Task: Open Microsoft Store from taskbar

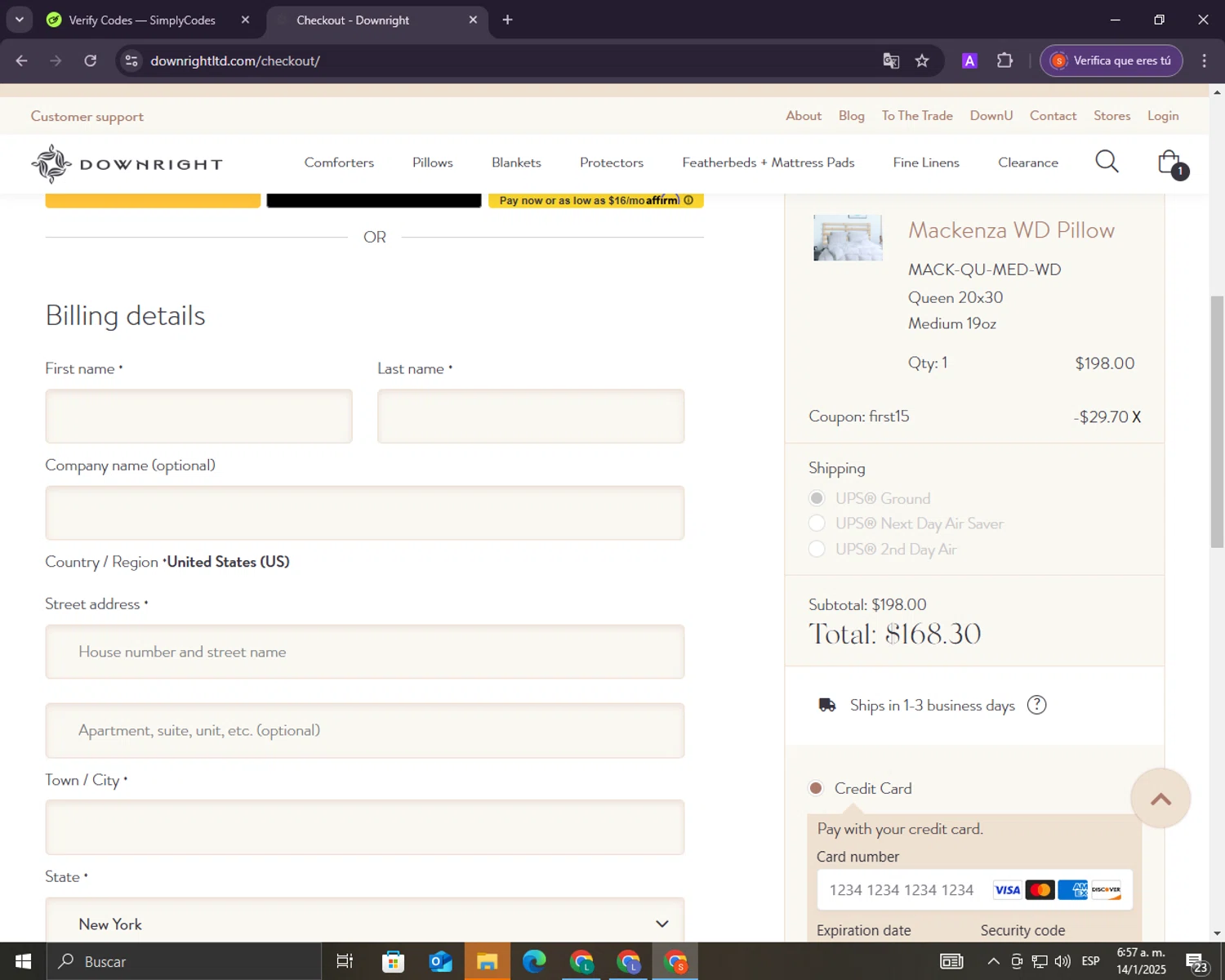Action: click(393, 961)
